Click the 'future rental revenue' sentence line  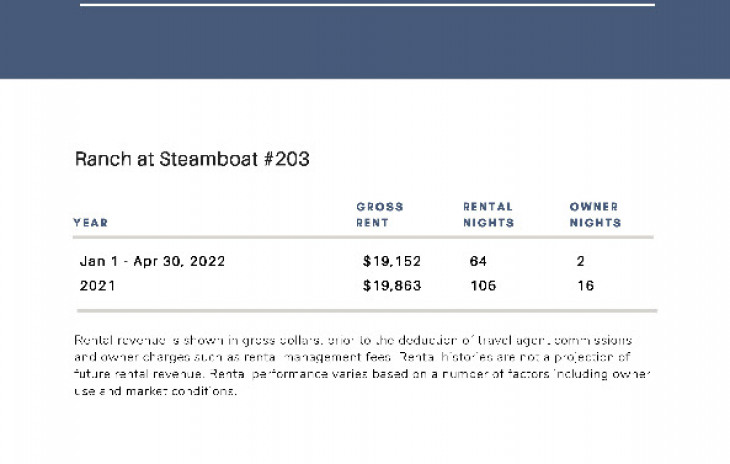362,374
